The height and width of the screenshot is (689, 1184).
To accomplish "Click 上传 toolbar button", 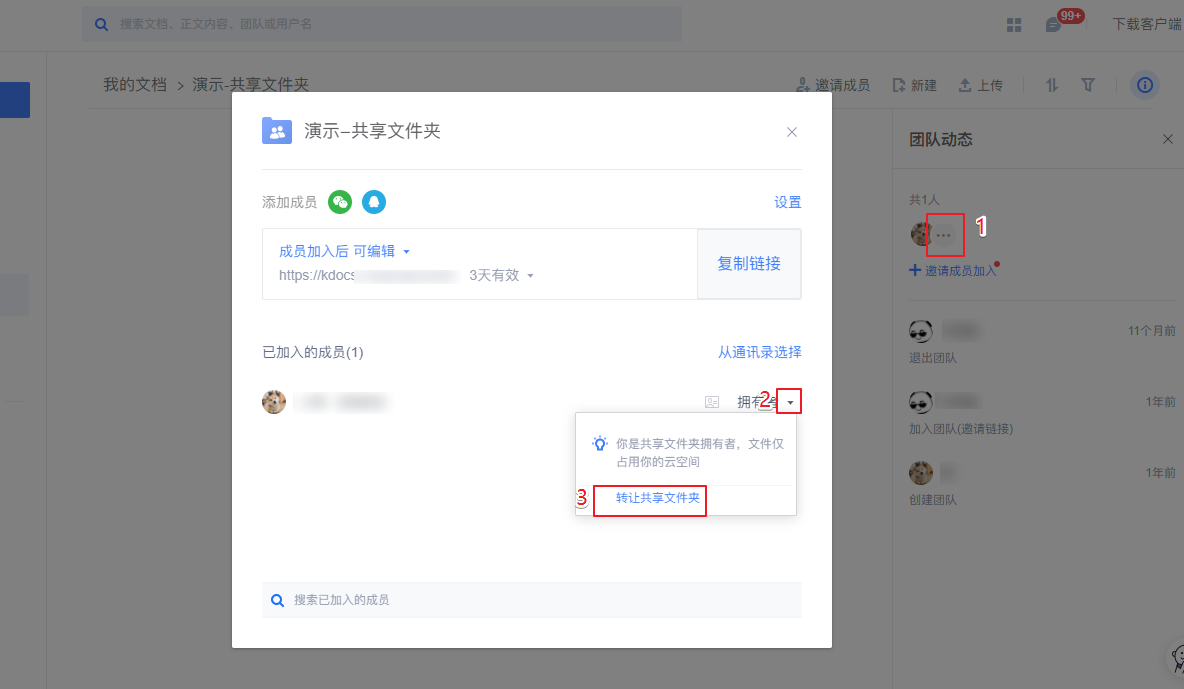I will point(981,85).
